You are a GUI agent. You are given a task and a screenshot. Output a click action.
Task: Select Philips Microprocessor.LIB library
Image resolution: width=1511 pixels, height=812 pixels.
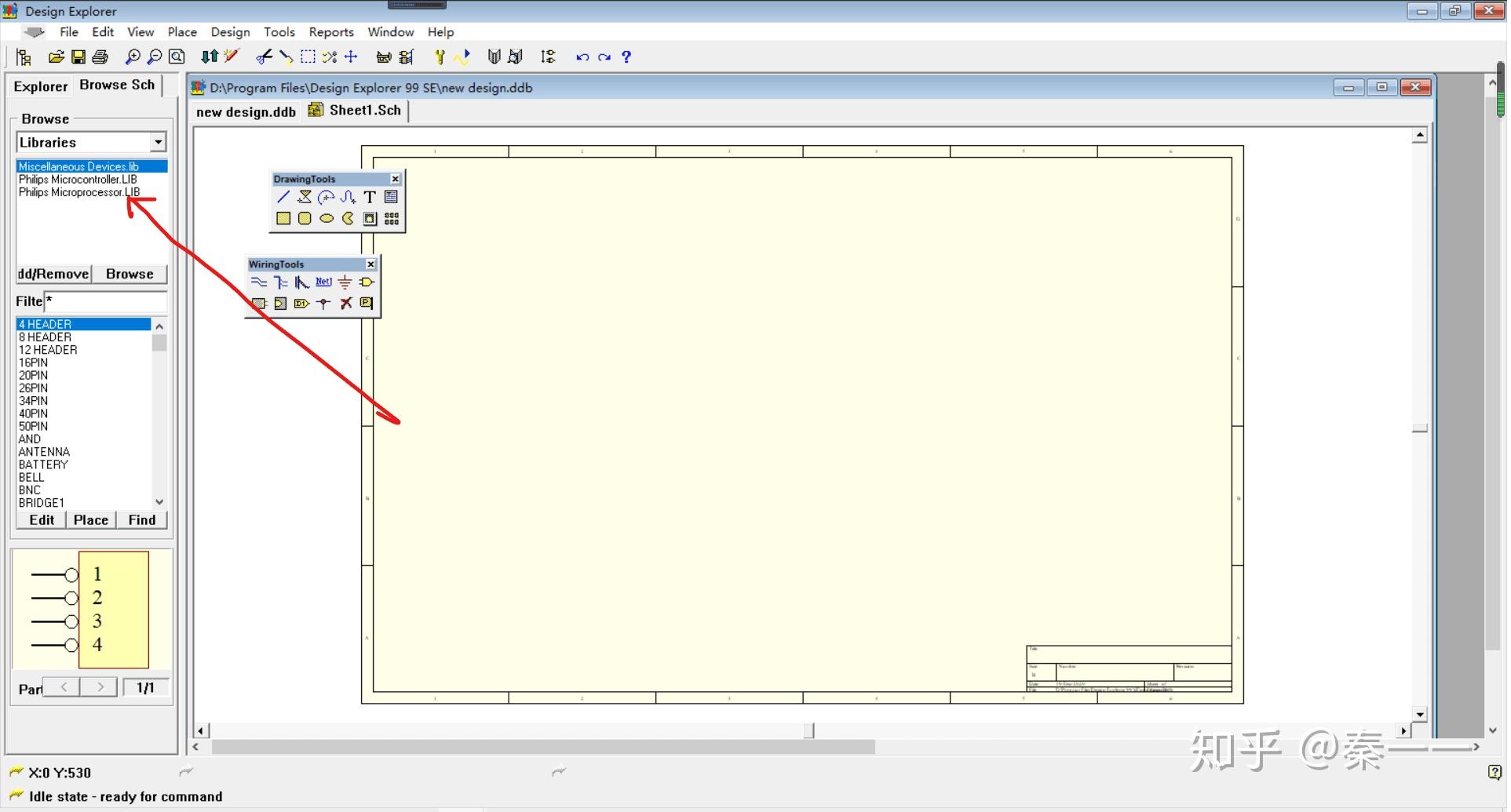click(x=79, y=192)
